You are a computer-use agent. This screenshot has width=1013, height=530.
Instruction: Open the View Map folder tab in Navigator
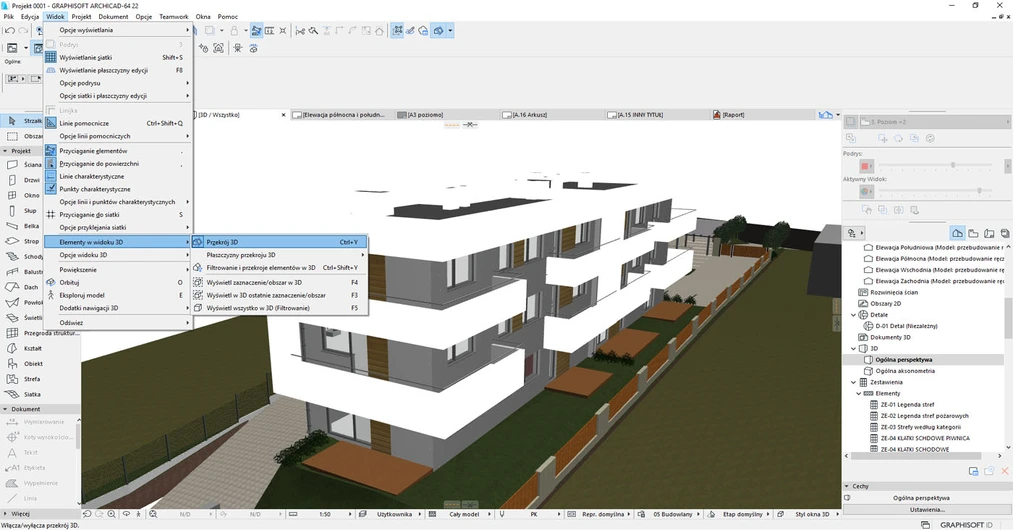[x=973, y=233]
